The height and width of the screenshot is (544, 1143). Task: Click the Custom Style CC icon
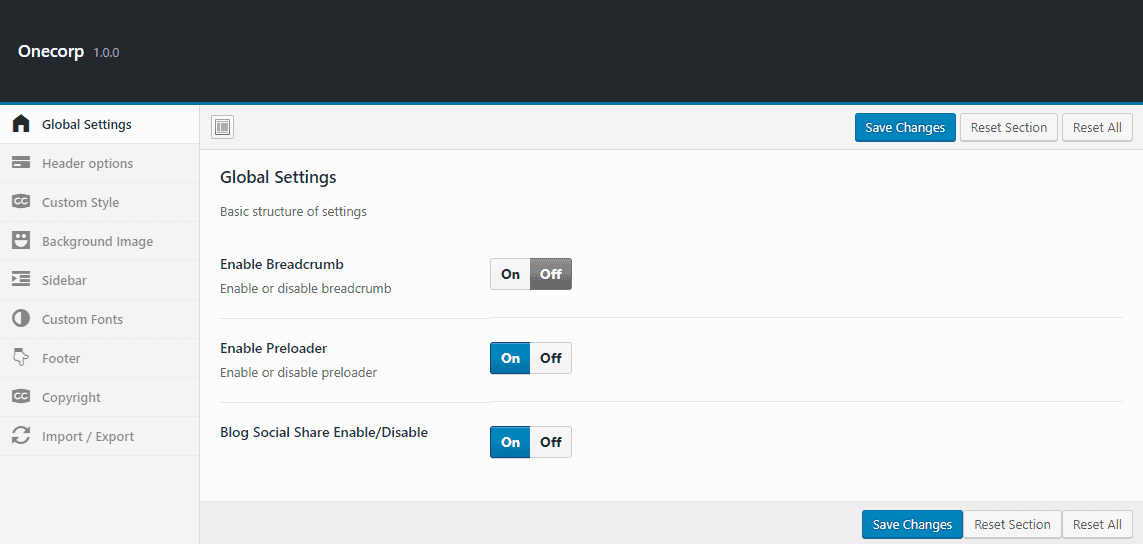tap(21, 202)
